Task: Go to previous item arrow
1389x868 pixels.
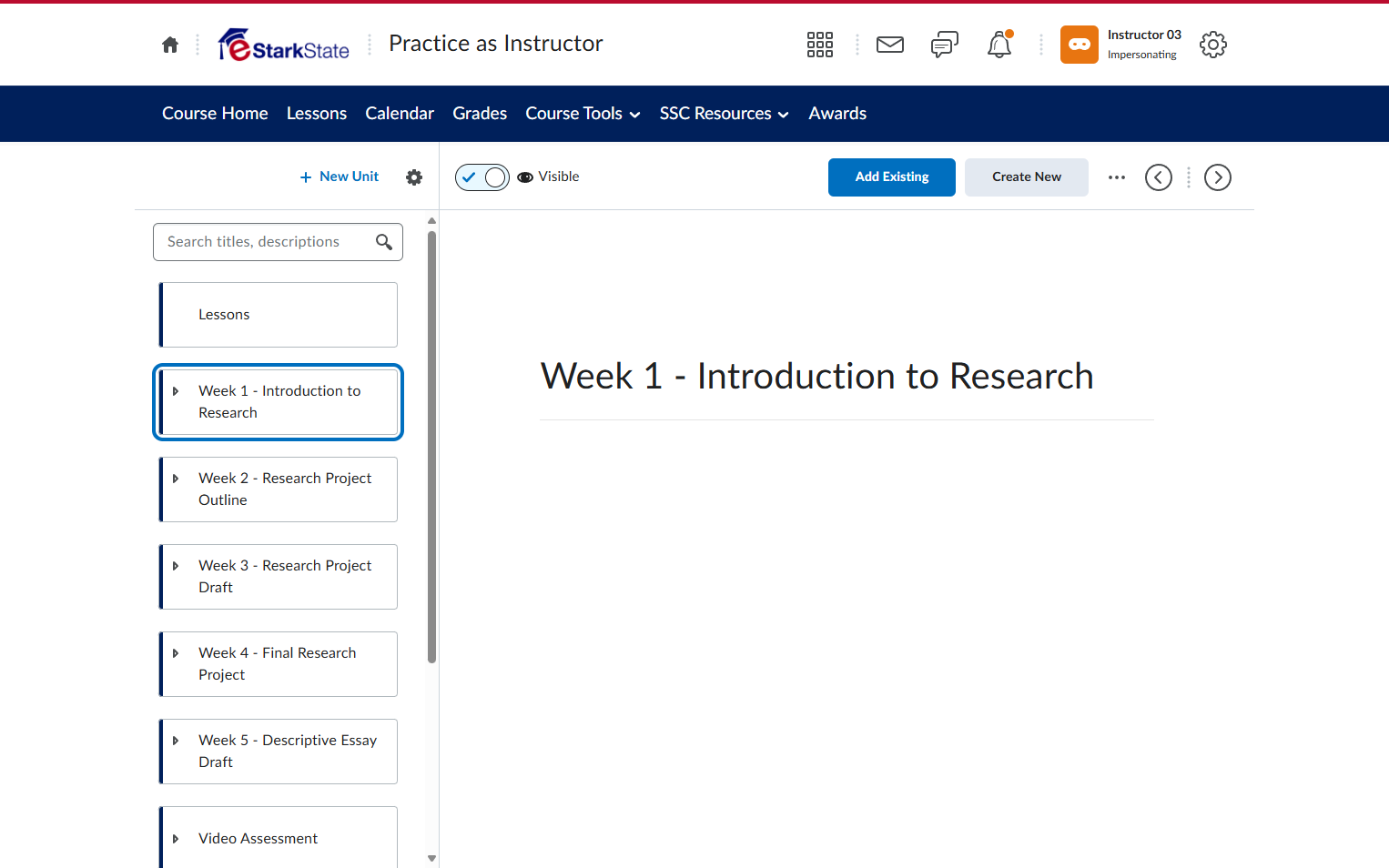Action: (1159, 177)
